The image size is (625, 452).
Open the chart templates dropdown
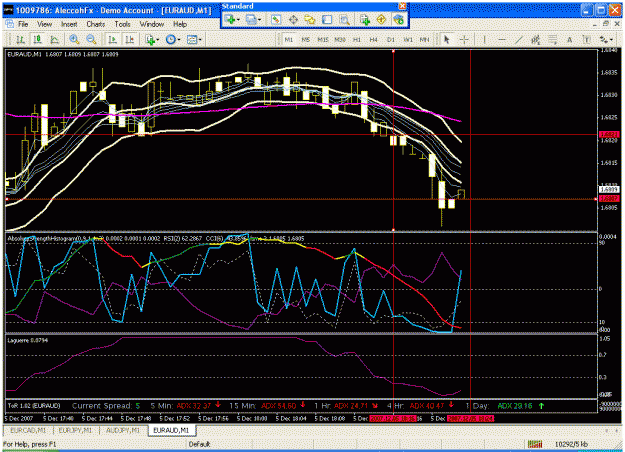(x=194, y=39)
